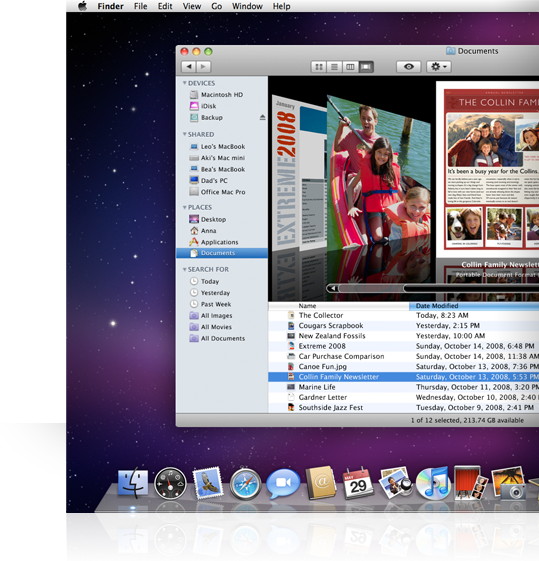The width and height of the screenshot is (539, 561).
Task: Open the Mail stamp icon in Dock
Action: (208, 483)
